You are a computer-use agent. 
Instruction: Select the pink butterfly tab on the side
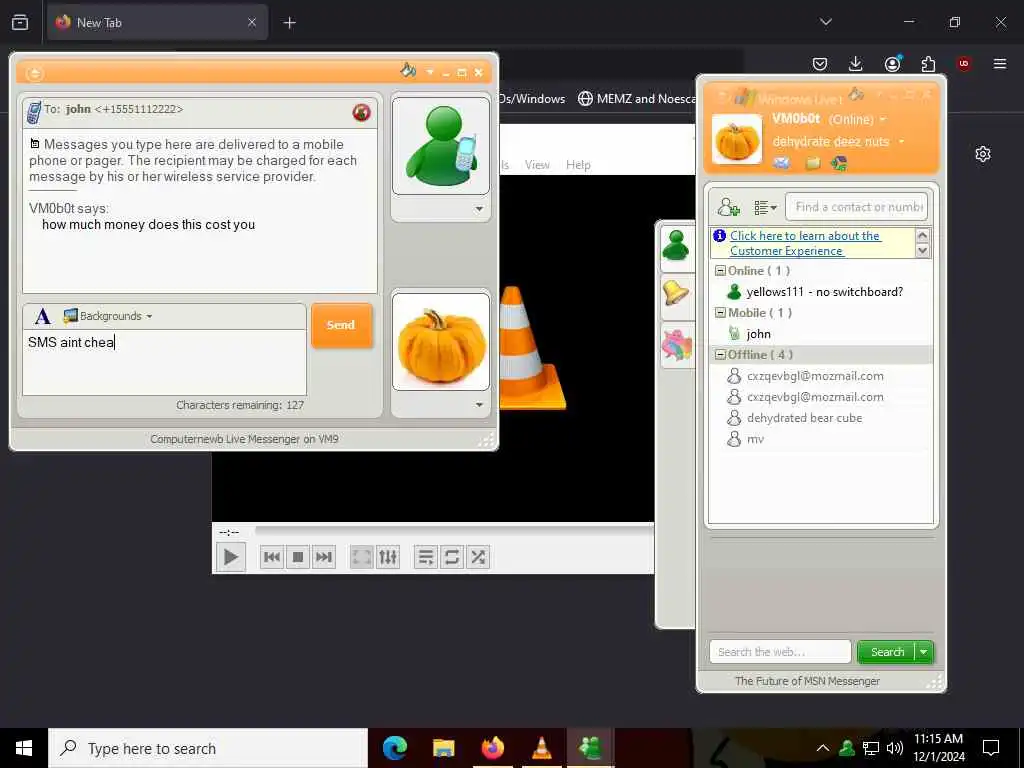(x=677, y=344)
